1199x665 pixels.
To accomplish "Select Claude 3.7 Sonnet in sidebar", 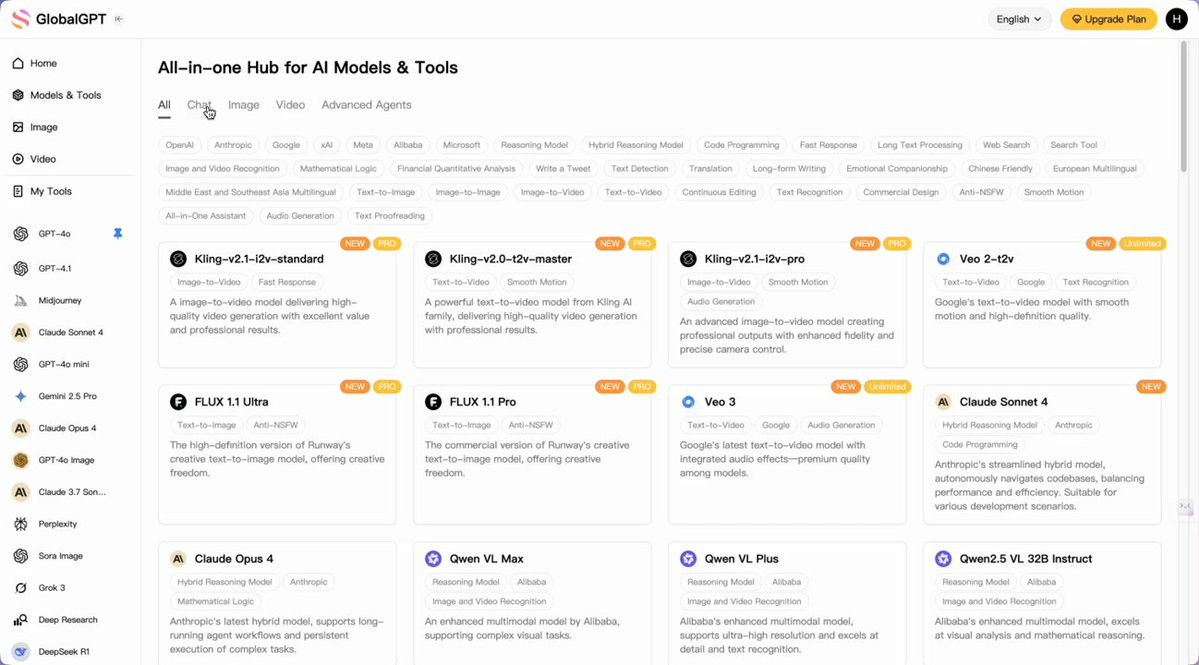I will [72, 492].
